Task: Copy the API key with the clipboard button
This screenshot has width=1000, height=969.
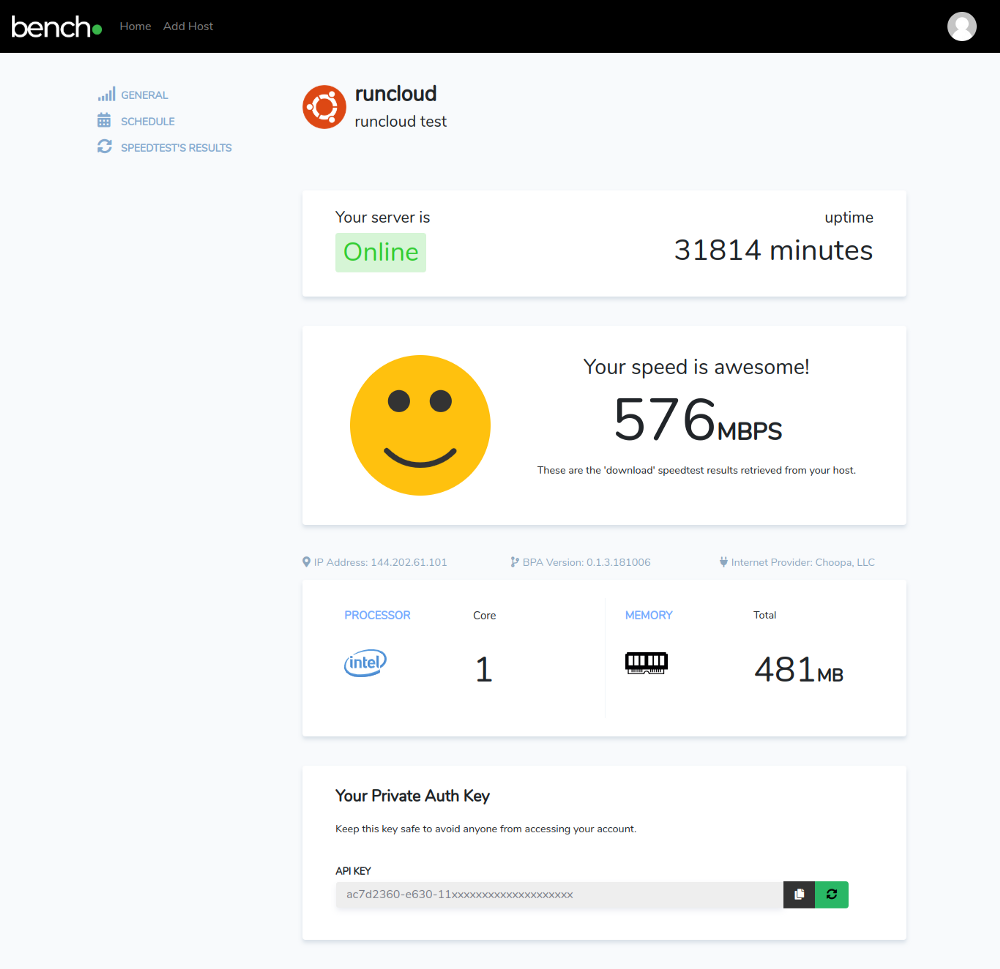Action: (799, 895)
